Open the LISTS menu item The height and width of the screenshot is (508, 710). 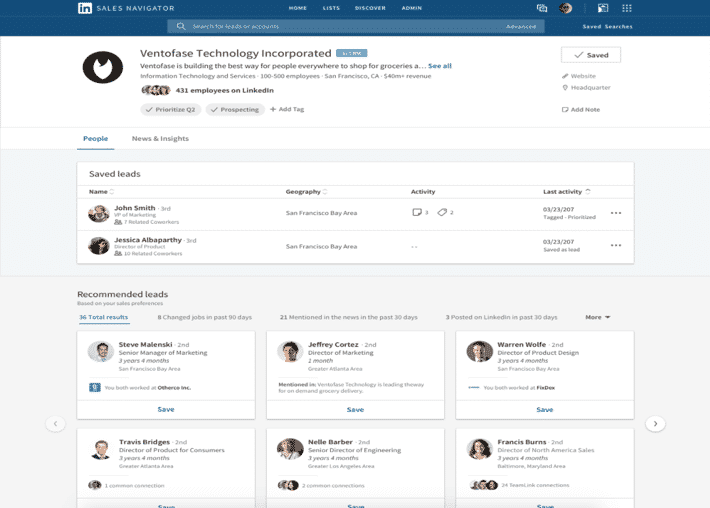click(x=331, y=8)
